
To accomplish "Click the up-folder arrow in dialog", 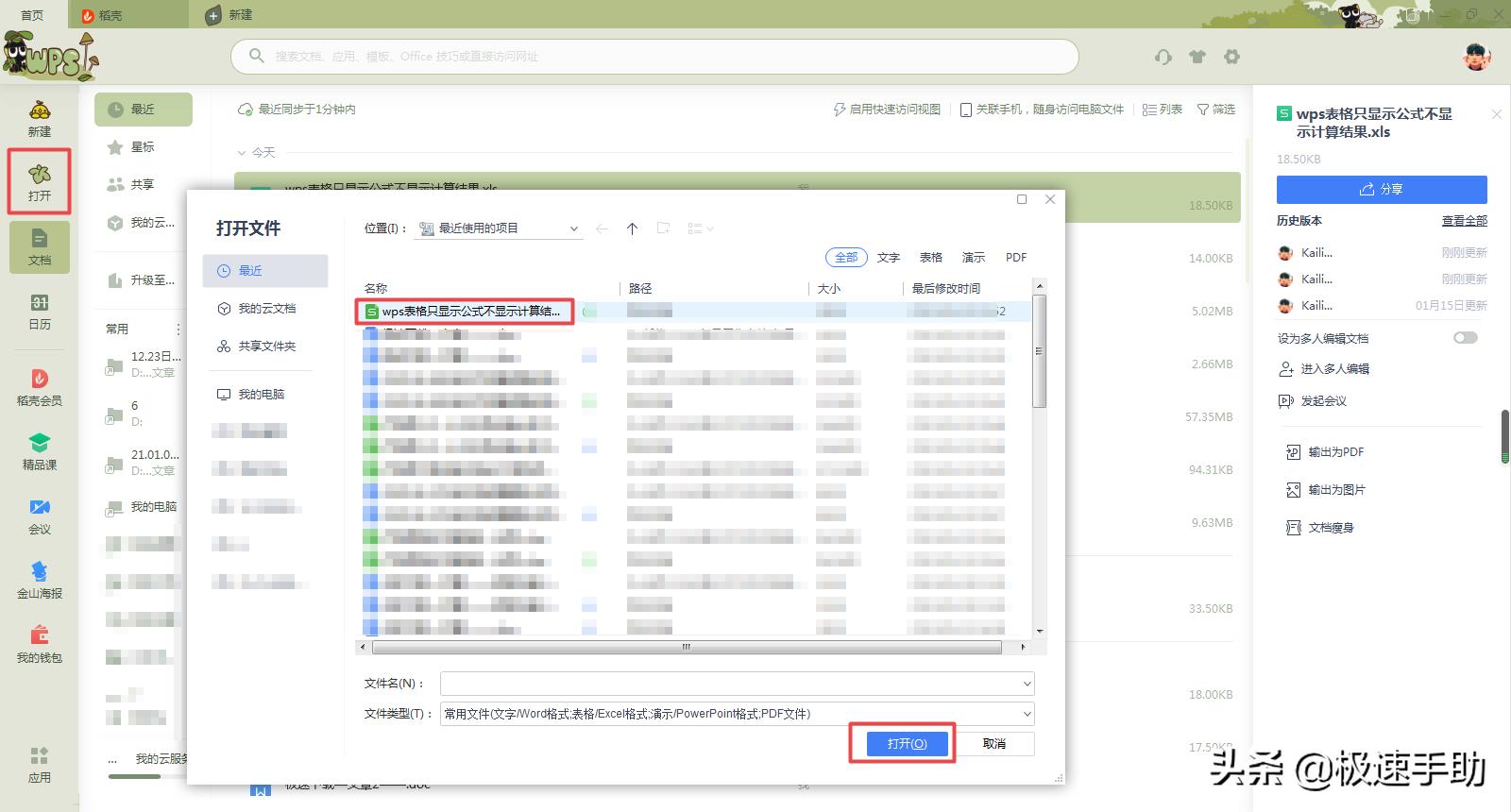I will 633,228.
